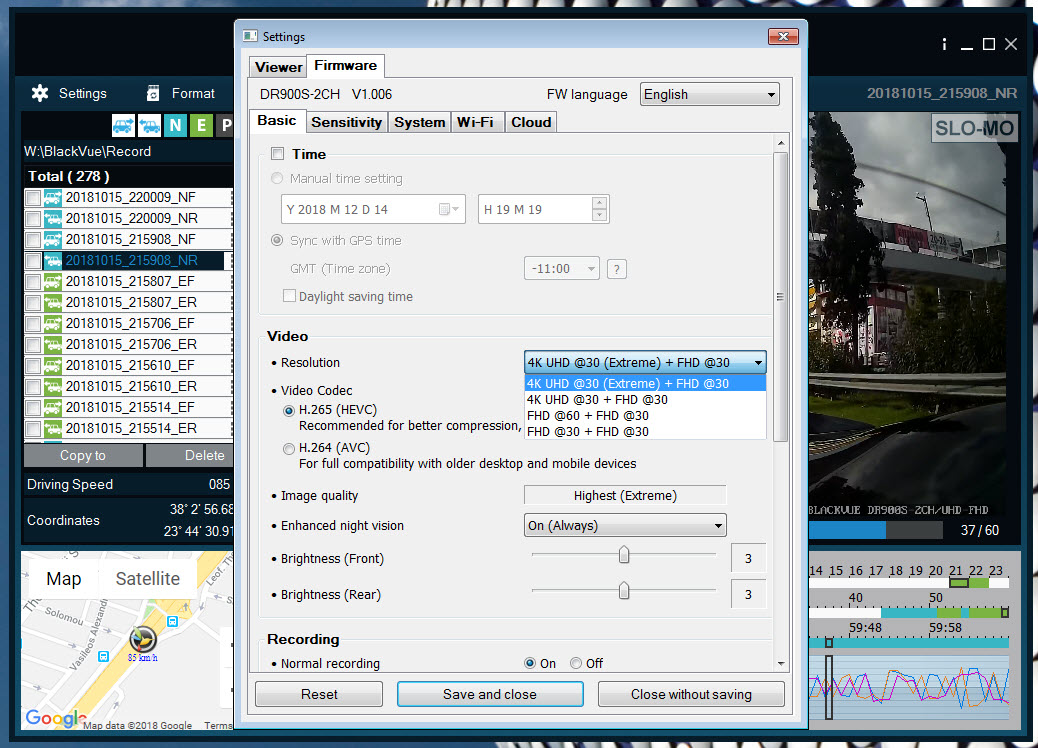1038x748 pixels.
Task: Click the Image quality Highest (Extreme) field
Action: tap(625, 495)
